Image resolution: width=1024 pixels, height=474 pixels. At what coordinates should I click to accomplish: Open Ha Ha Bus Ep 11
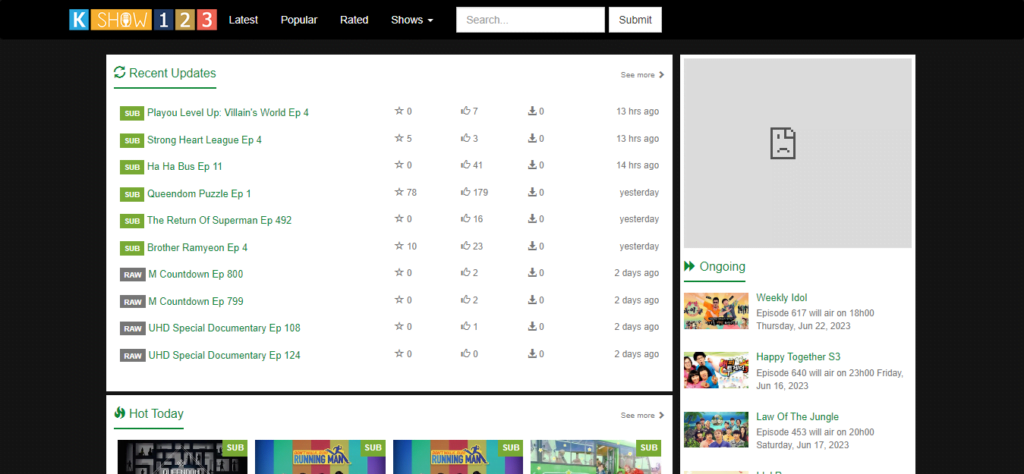185,166
